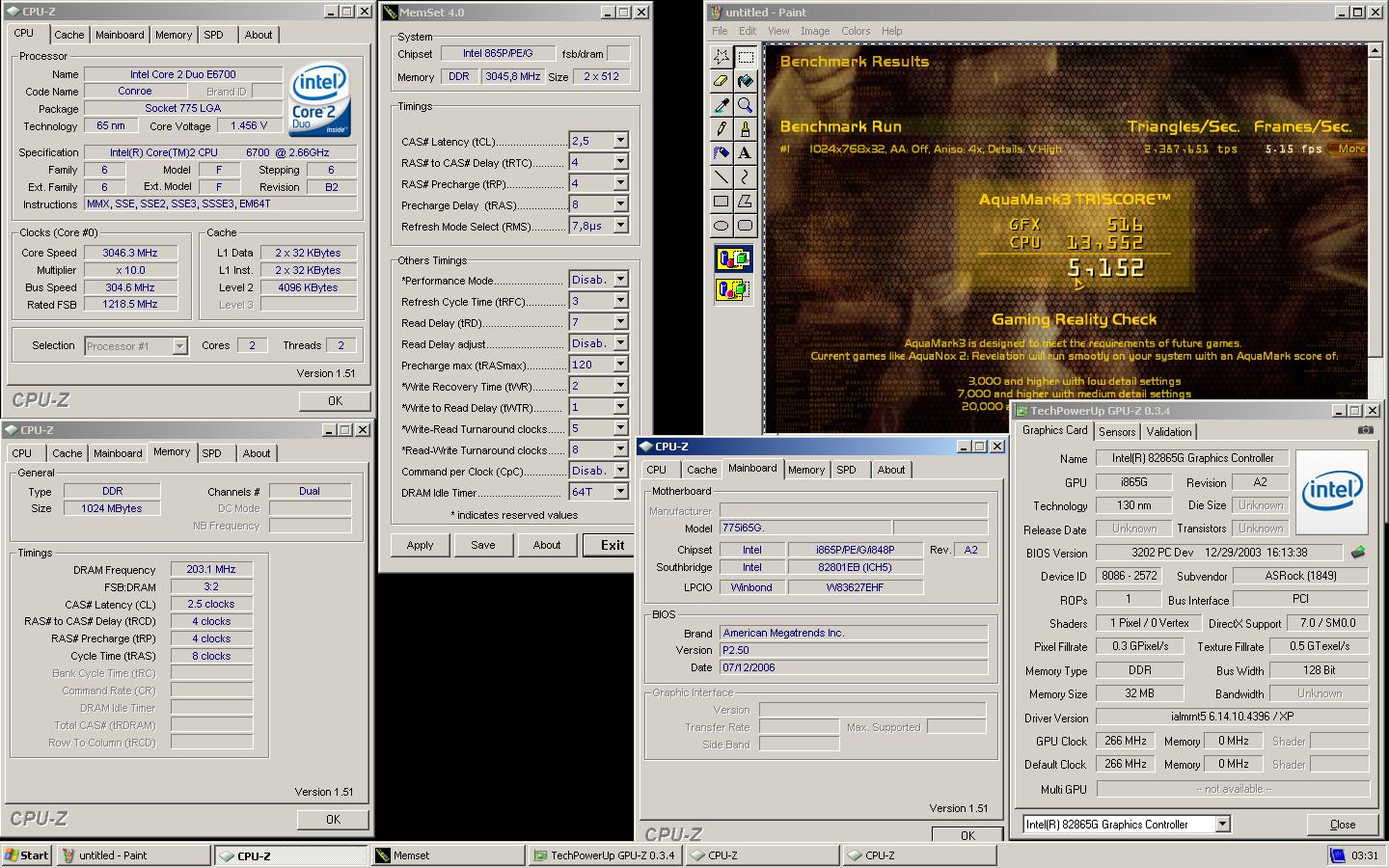Screen dimensions: 1389x868
Task: Choose opaque selection mode in Paint
Action: pos(733,258)
